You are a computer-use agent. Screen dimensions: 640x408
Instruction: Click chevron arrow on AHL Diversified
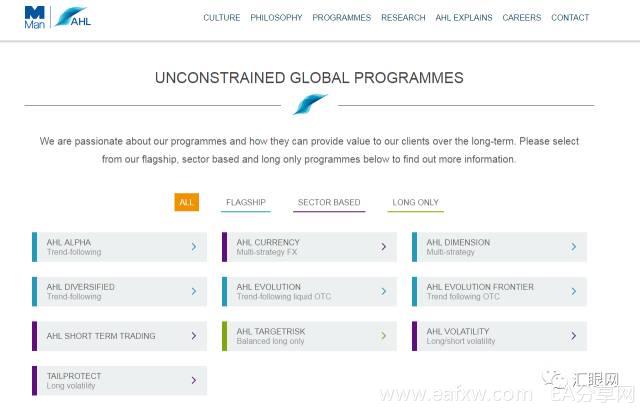[x=194, y=291]
